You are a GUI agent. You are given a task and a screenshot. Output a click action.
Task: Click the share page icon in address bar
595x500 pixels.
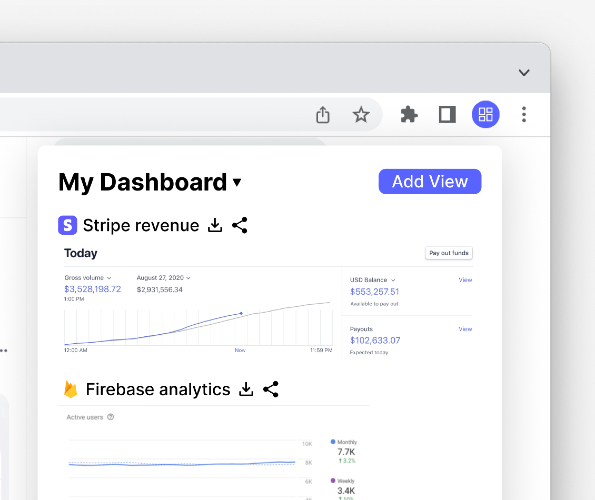click(323, 115)
